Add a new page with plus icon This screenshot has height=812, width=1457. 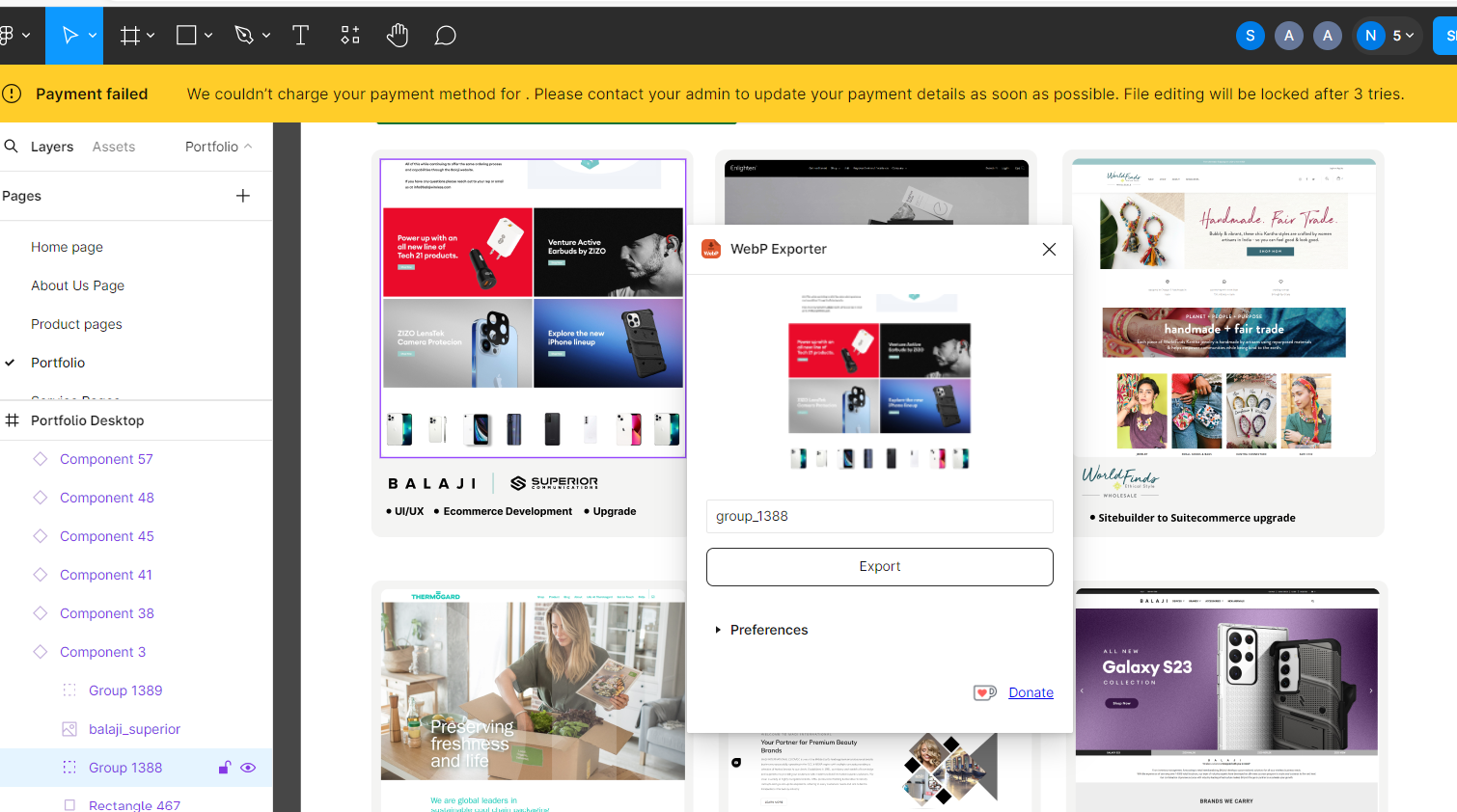point(243,196)
